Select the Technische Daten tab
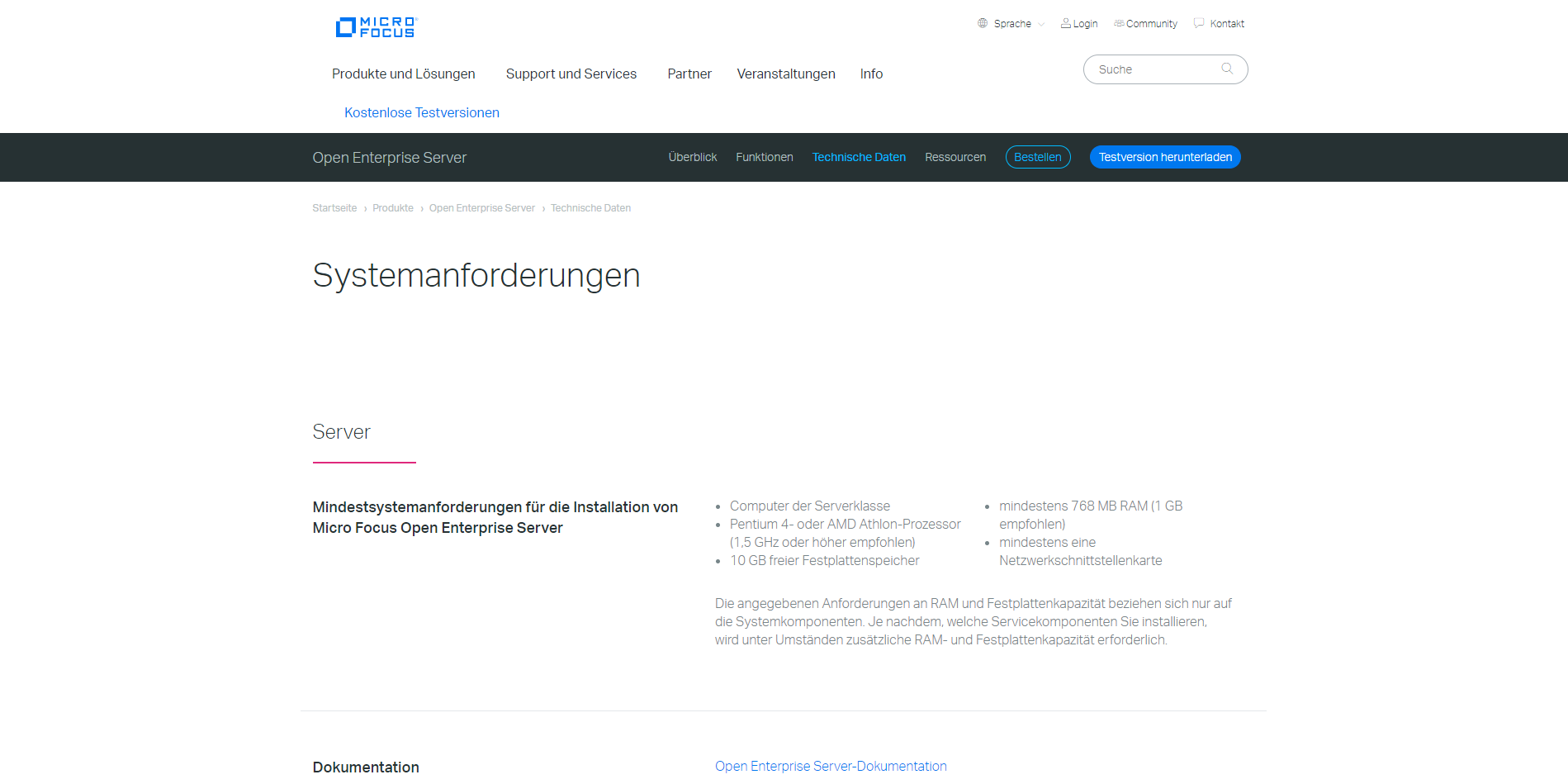 point(859,157)
